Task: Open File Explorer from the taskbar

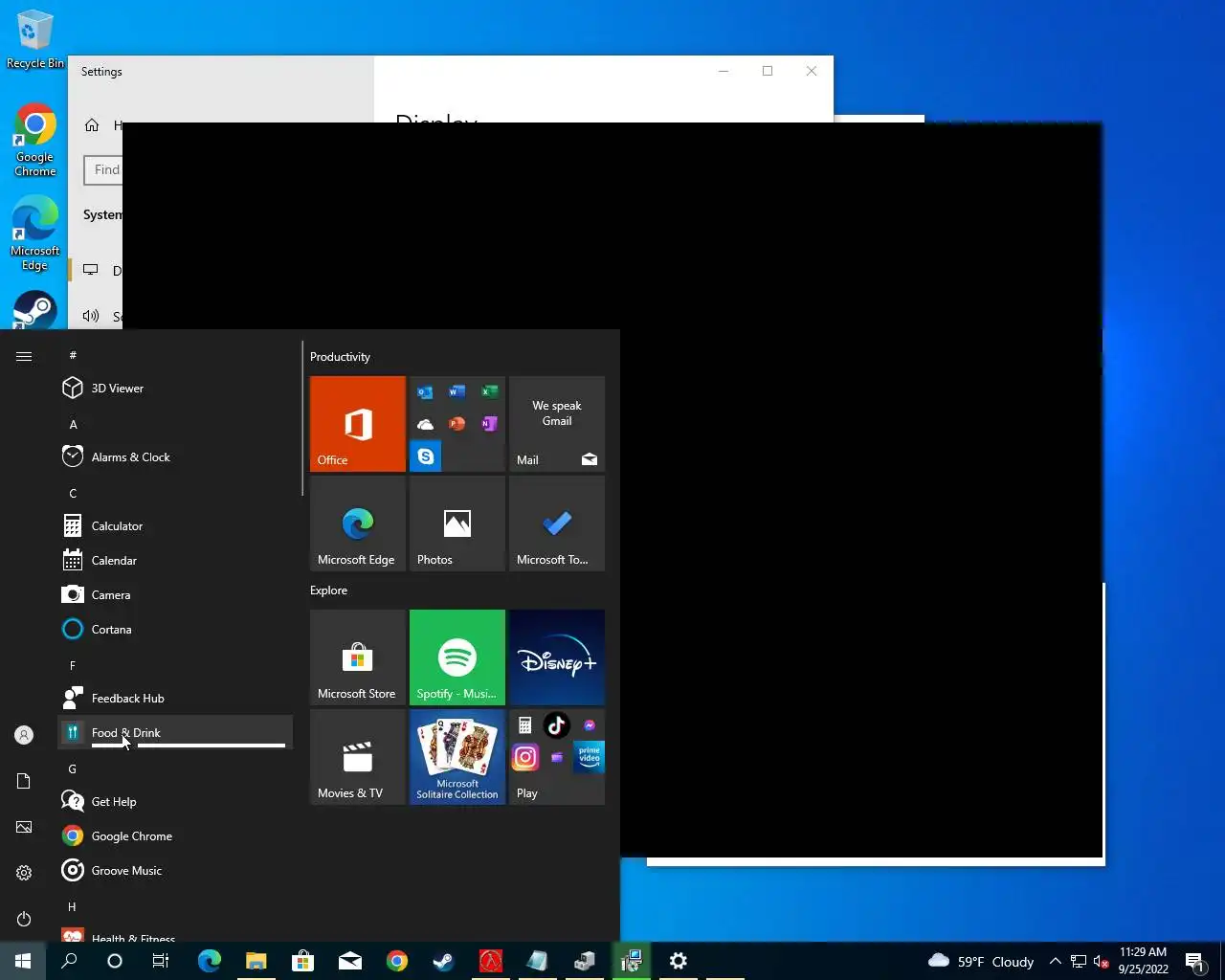Action: tap(256, 961)
